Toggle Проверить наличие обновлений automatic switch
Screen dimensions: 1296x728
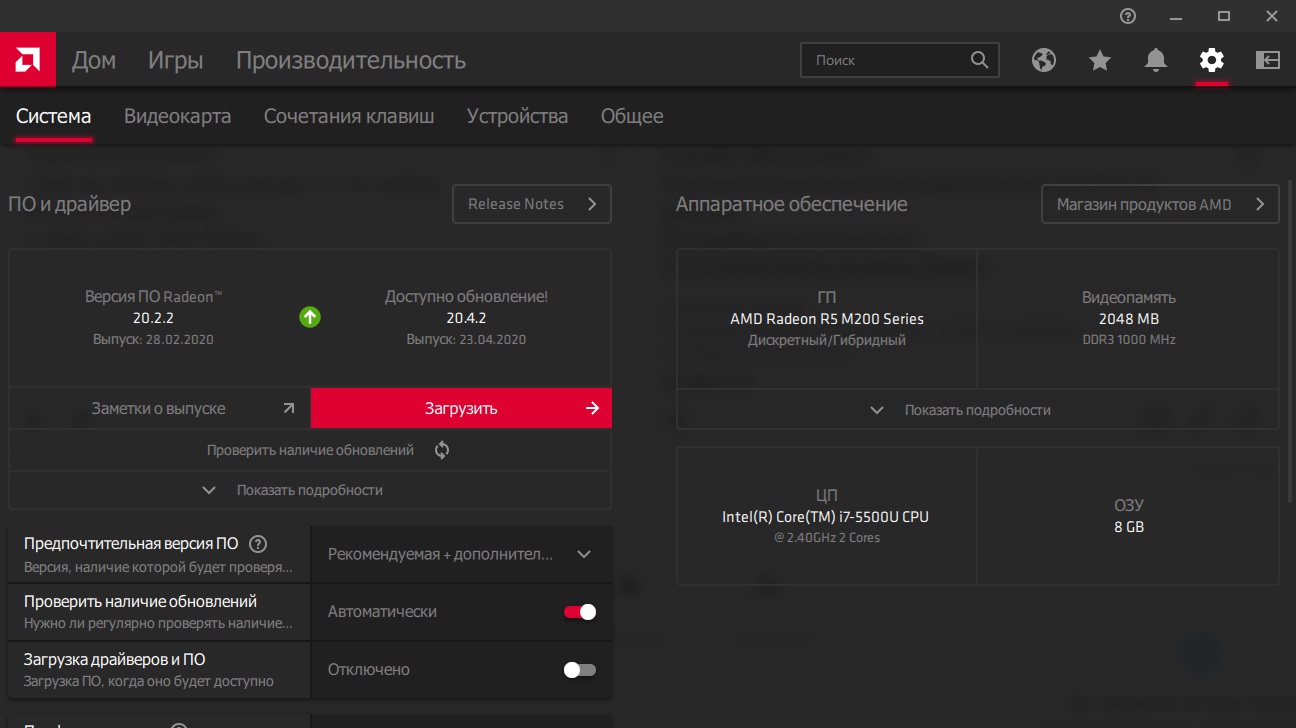point(580,612)
